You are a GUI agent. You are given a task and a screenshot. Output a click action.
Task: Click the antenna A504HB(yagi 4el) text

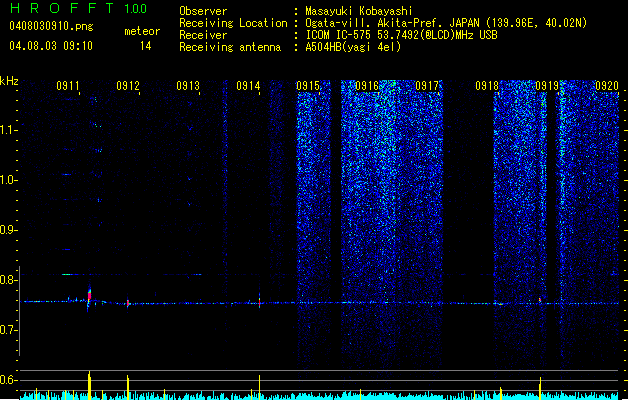[353, 47]
